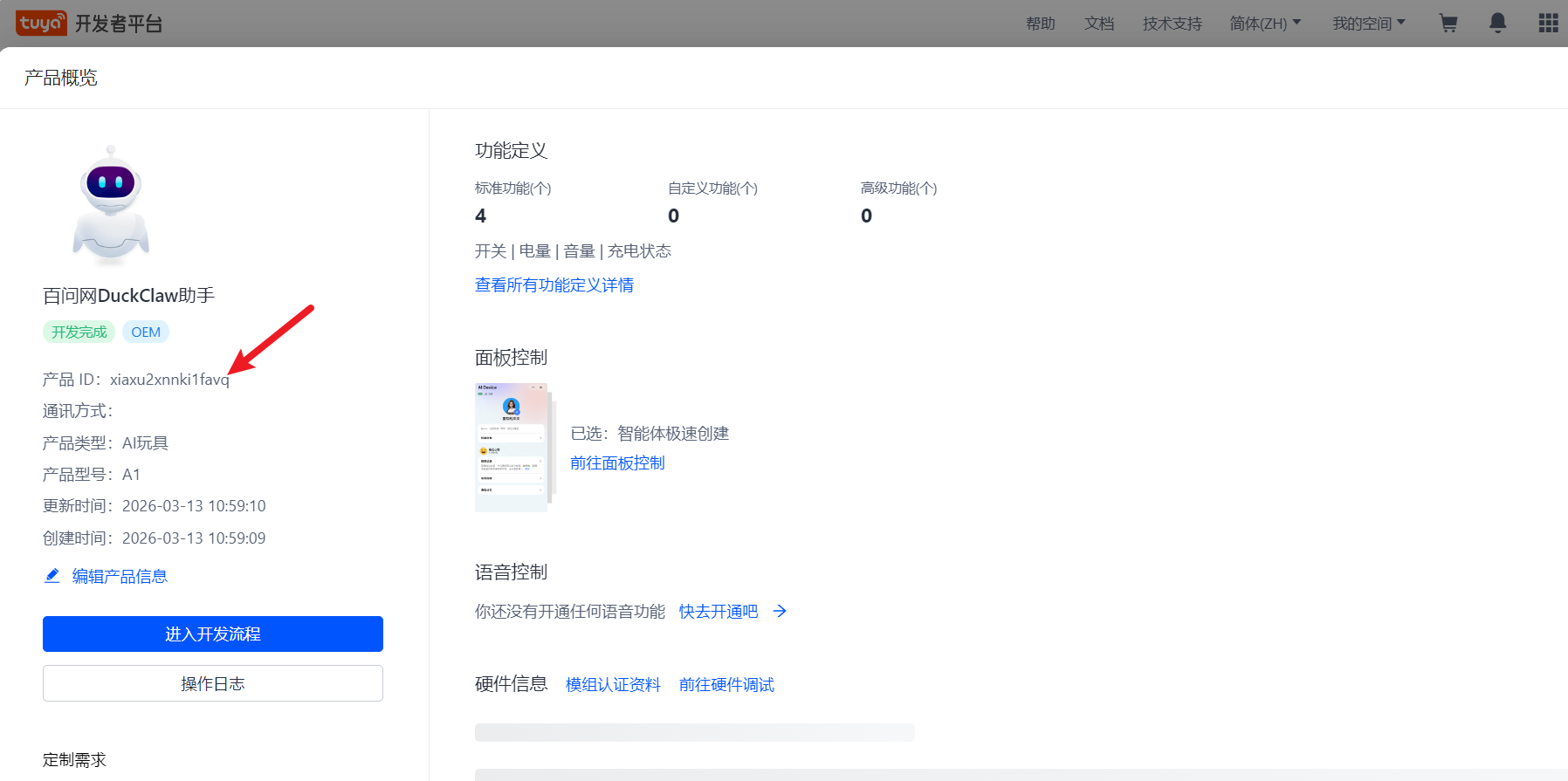
Task: Expand the 我的空间 dropdown menu
Action: [x=1368, y=24]
